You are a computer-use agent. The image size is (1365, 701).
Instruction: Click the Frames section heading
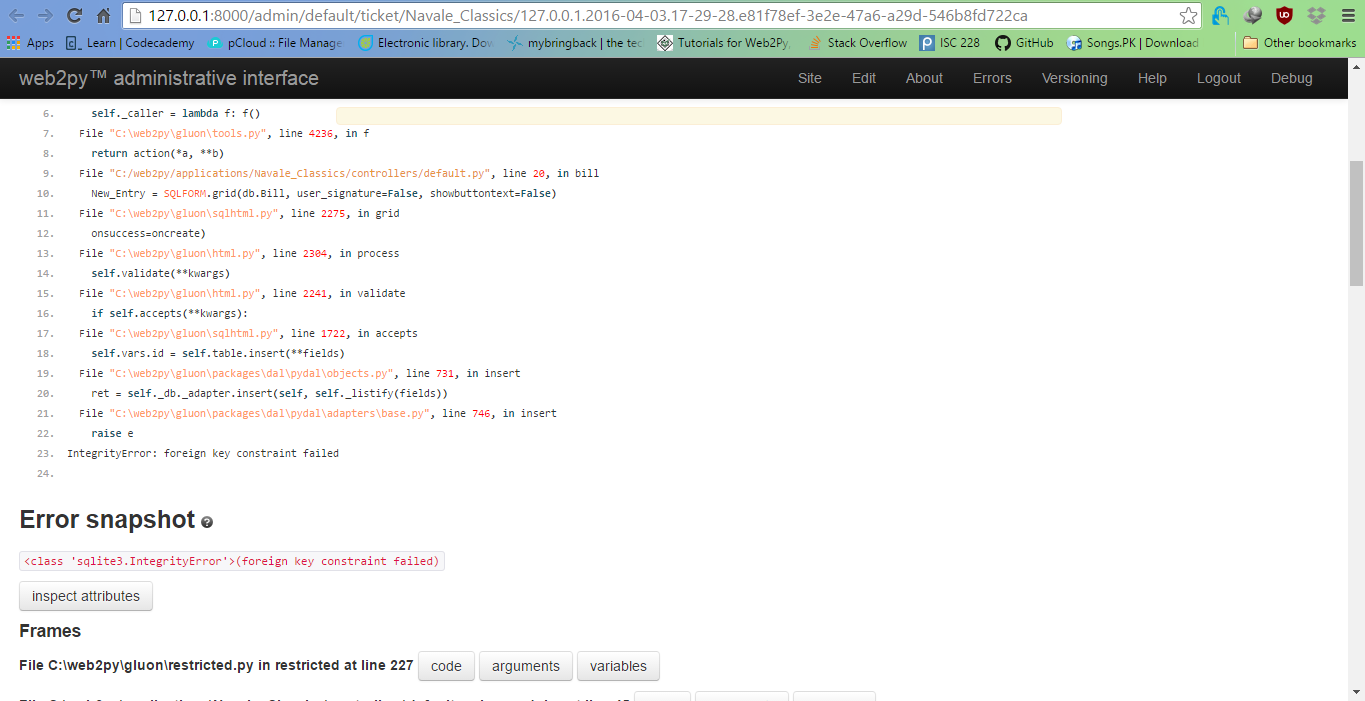click(x=50, y=631)
